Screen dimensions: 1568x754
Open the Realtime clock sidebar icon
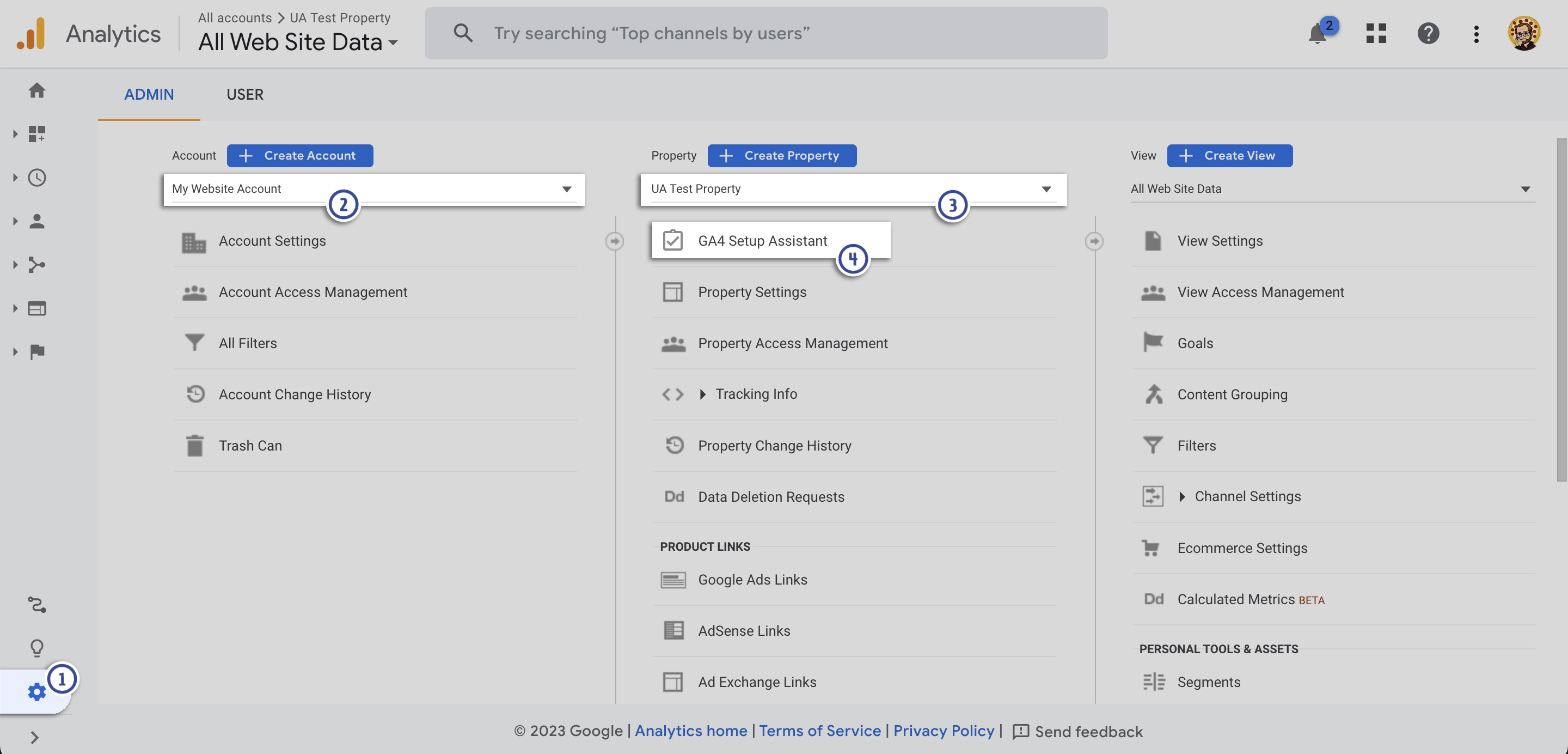36,177
